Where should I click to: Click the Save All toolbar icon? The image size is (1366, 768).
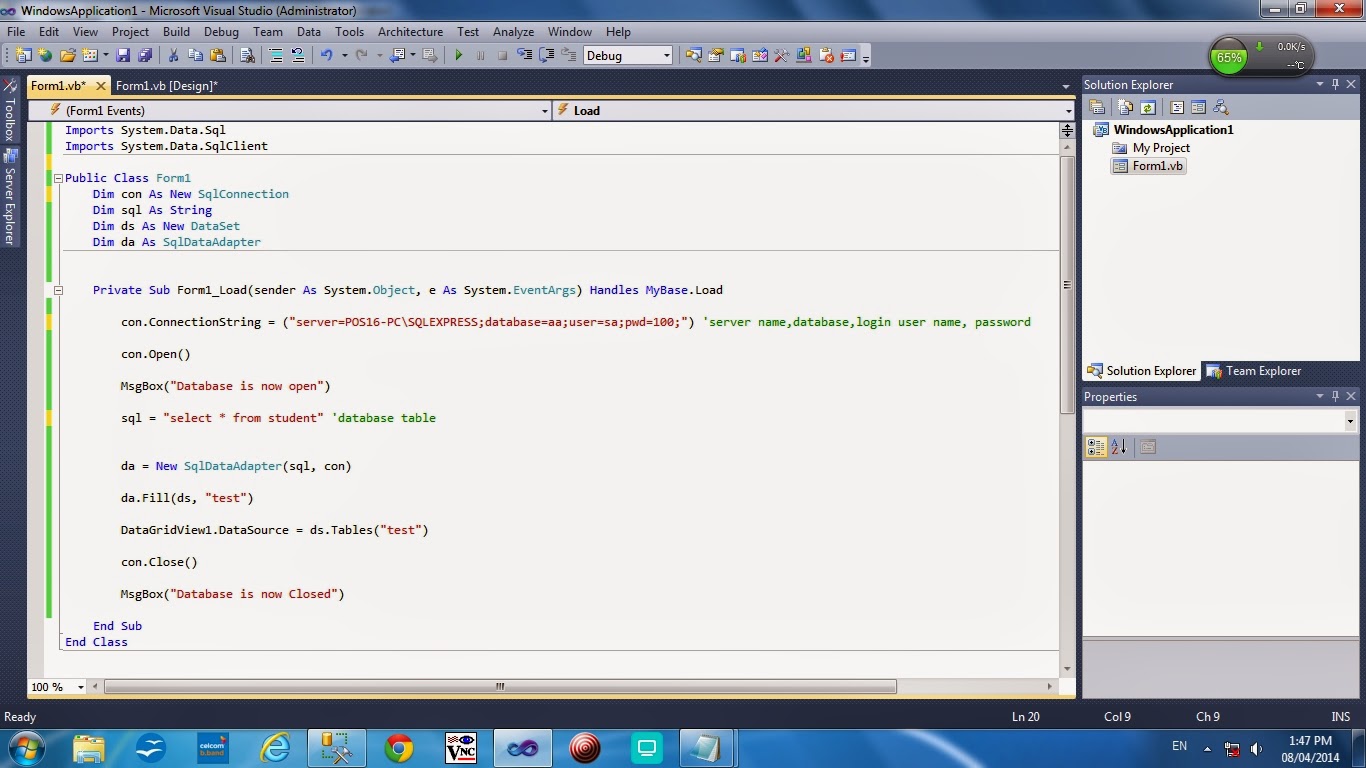[x=145, y=56]
